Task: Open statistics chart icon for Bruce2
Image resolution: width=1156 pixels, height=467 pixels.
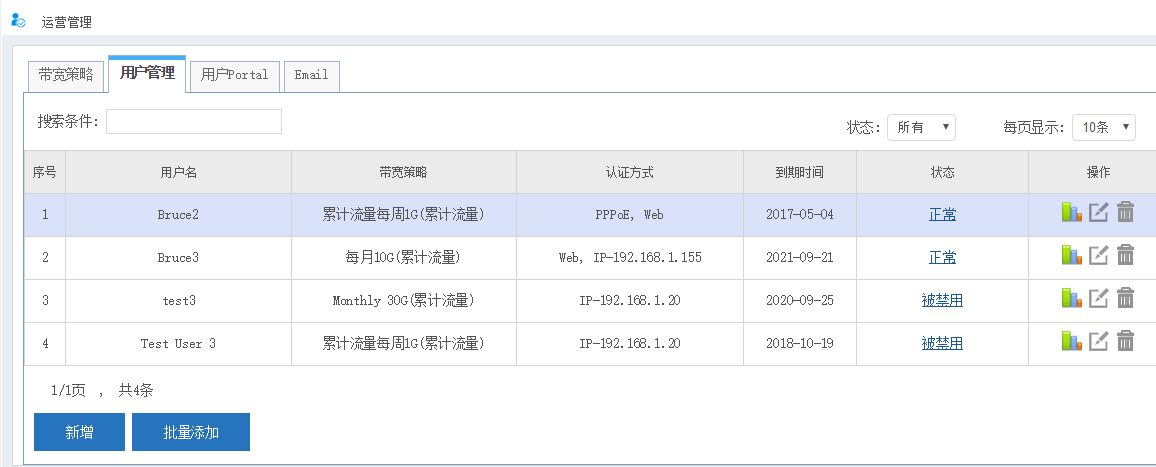Action: coord(1071,213)
